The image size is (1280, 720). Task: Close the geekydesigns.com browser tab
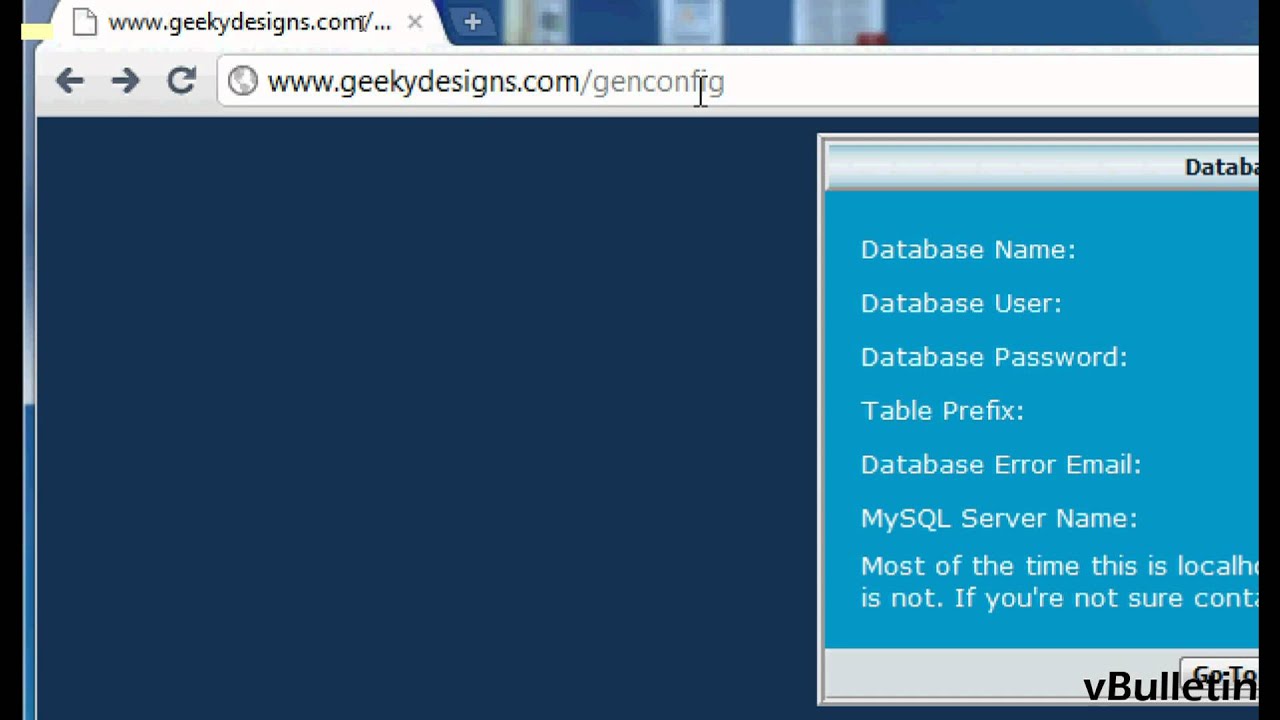click(x=415, y=22)
